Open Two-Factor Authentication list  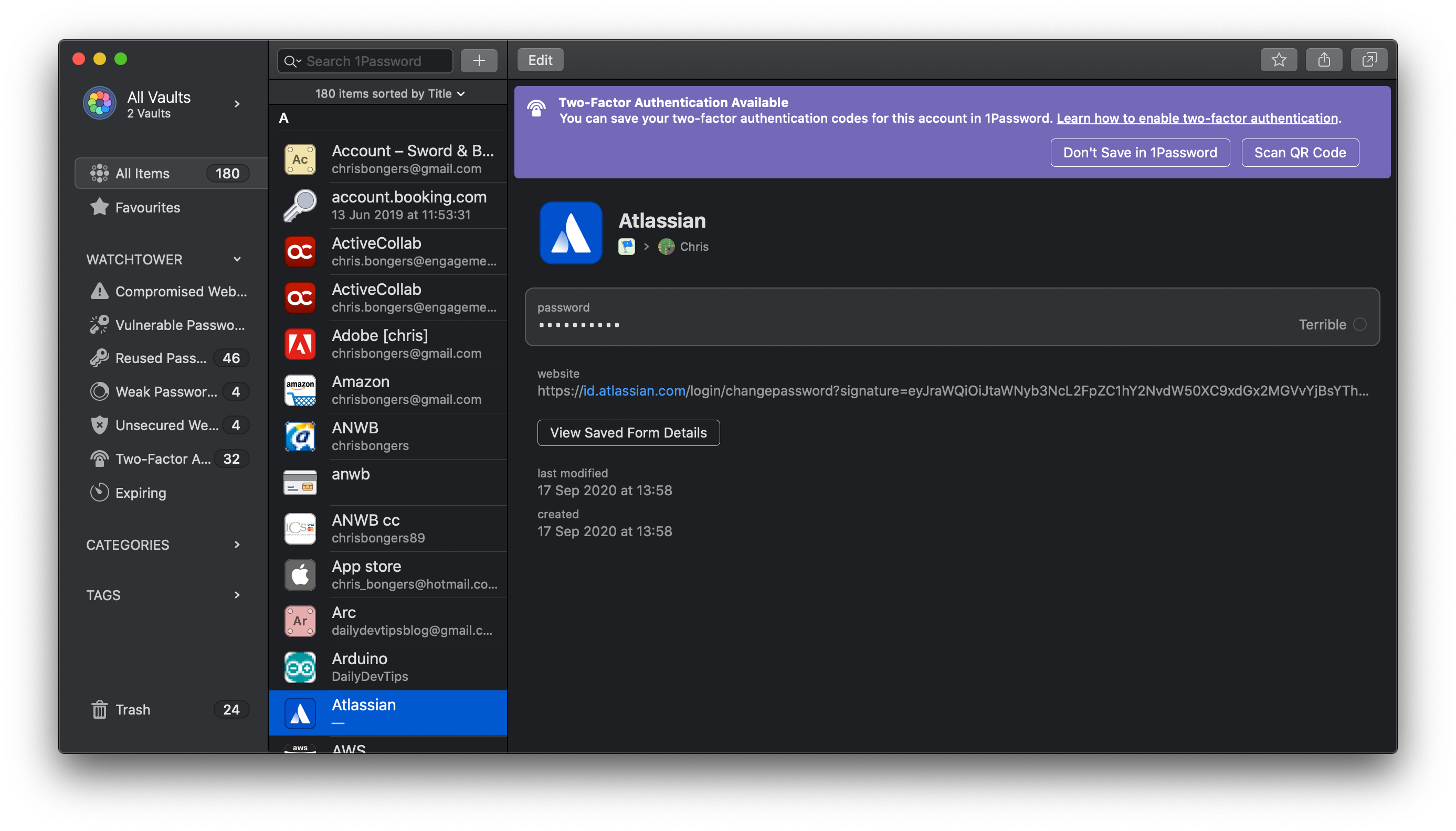click(x=170, y=459)
